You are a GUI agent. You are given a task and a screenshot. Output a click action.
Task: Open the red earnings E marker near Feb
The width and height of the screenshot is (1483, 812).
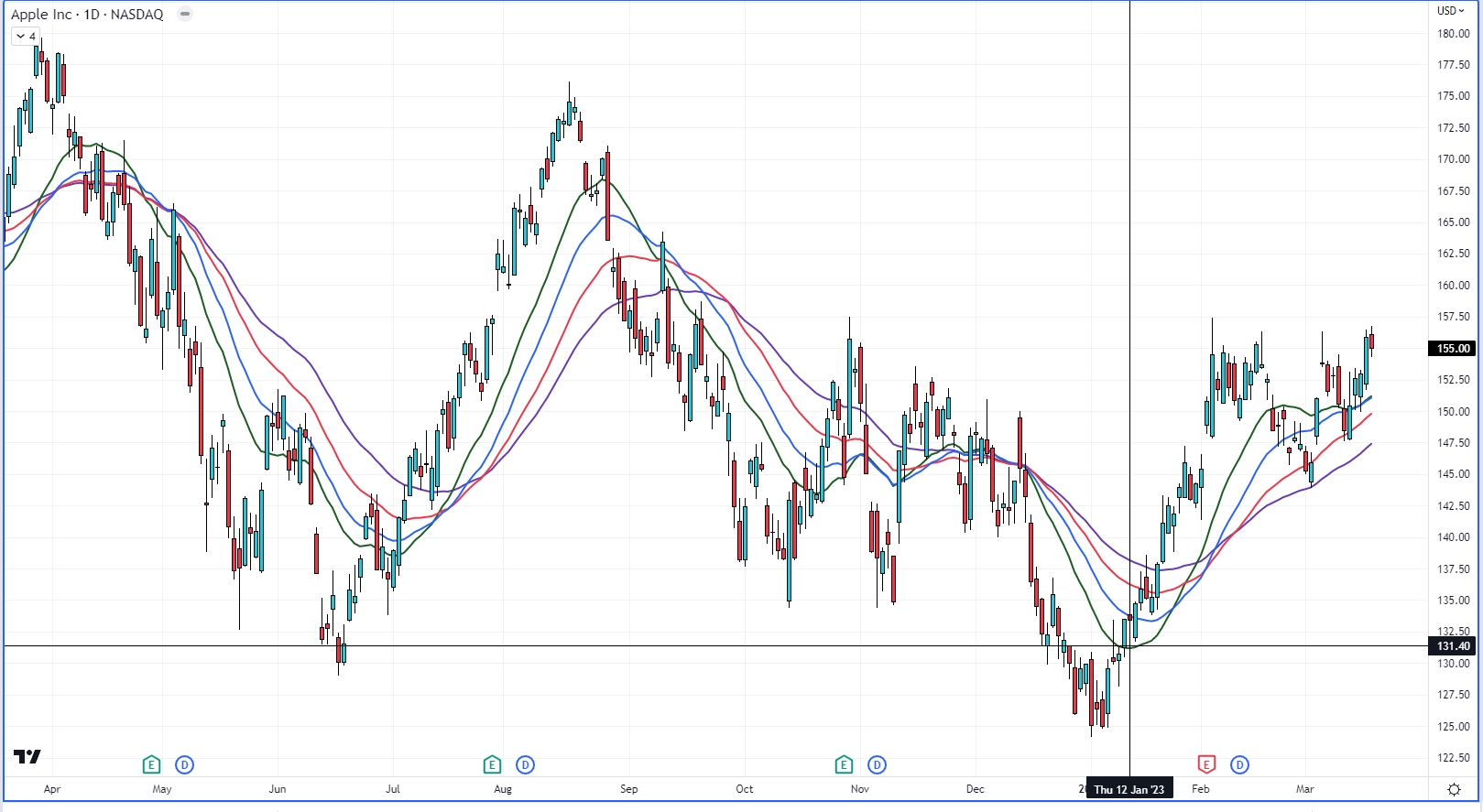pyautogui.click(x=1206, y=764)
